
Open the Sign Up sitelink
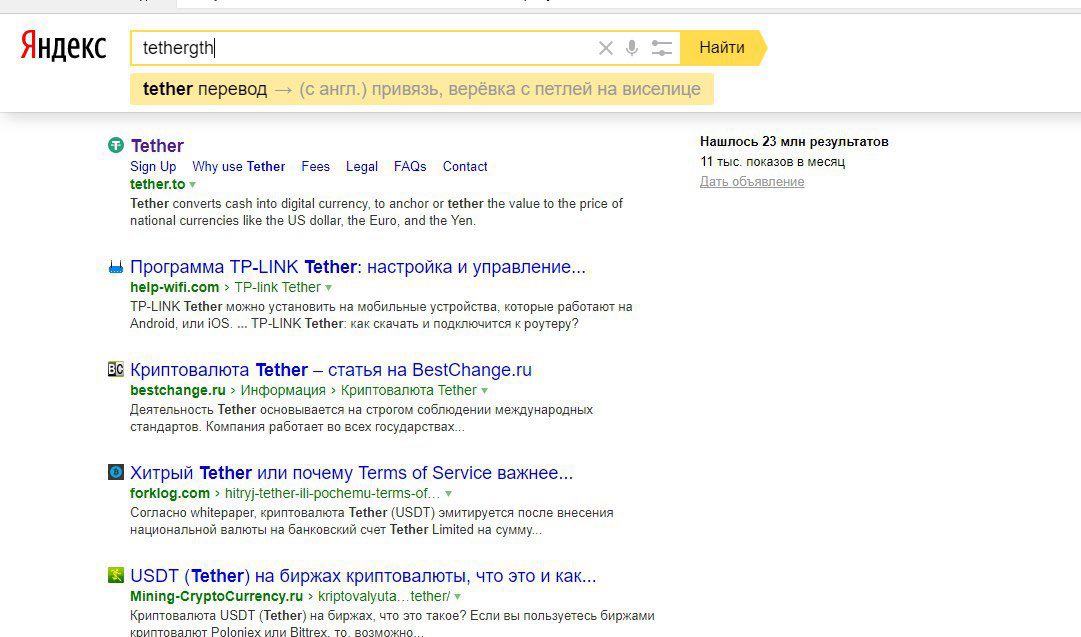(x=153, y=166)
